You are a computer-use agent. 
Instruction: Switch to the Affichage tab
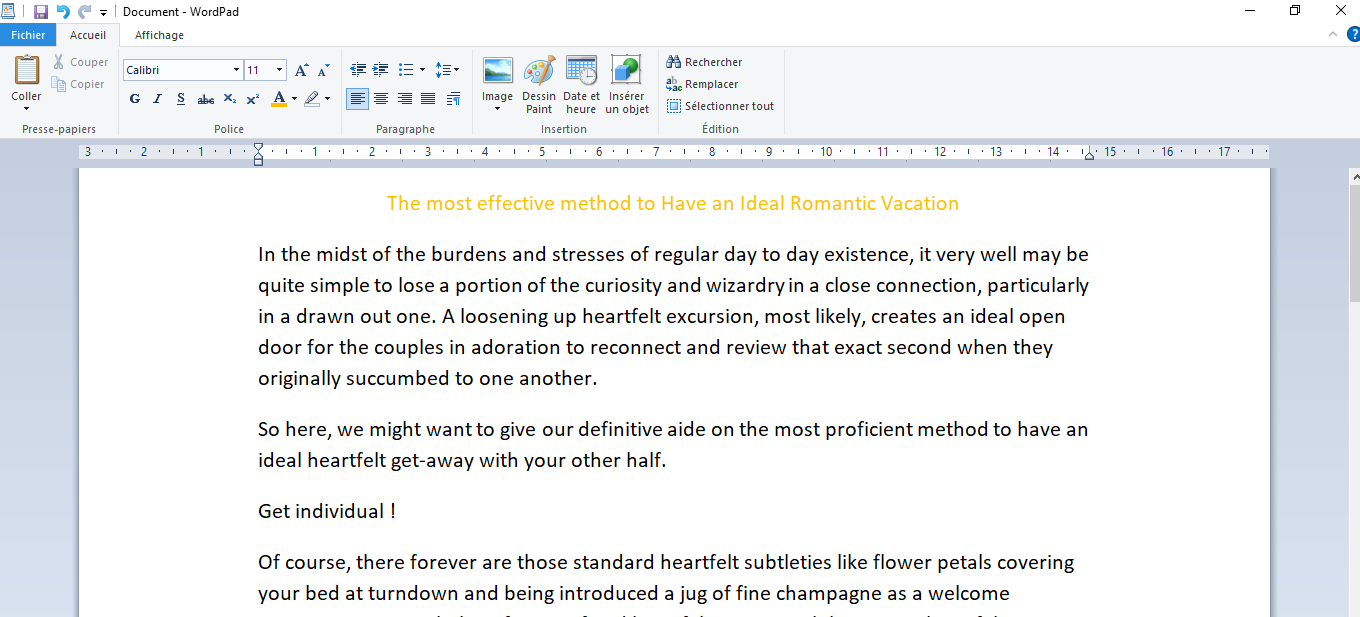(159, 35)
